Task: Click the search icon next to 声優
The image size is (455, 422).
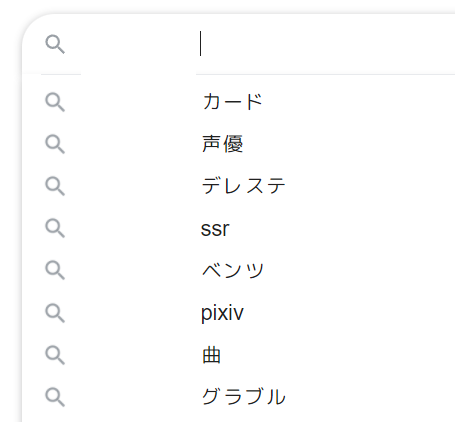Action: click(55, 144)
